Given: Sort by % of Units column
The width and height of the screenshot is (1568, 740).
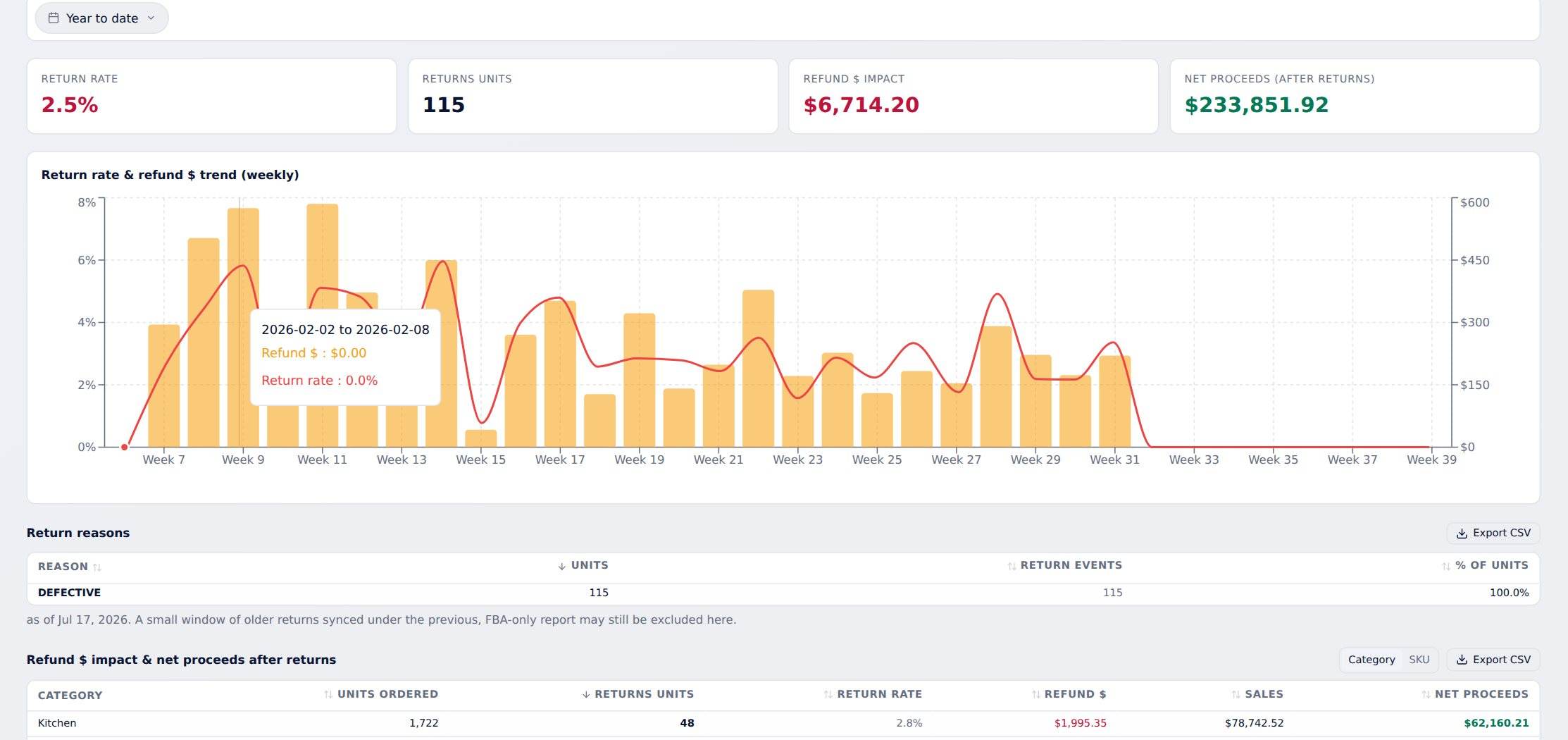Looking at the screenshot, I should tap(1485, 565).
